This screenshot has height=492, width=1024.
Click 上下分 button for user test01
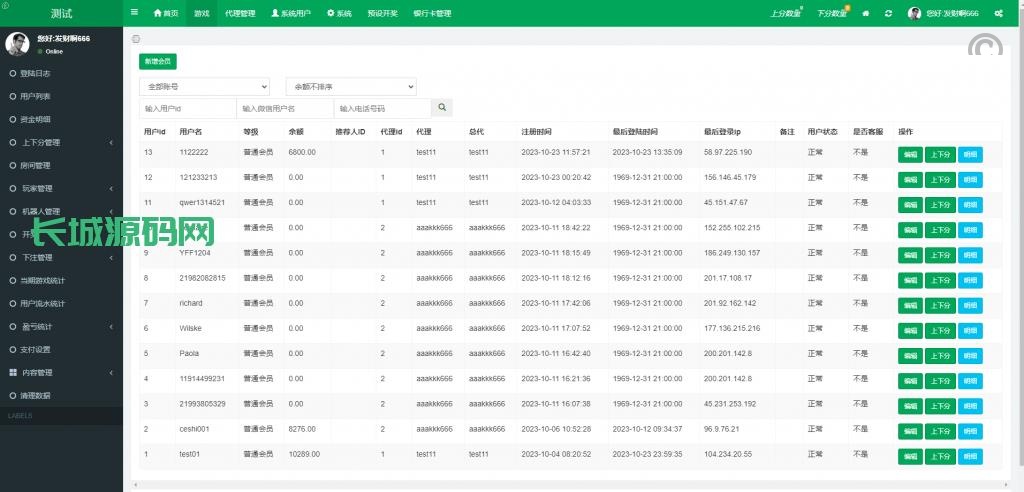940,457
